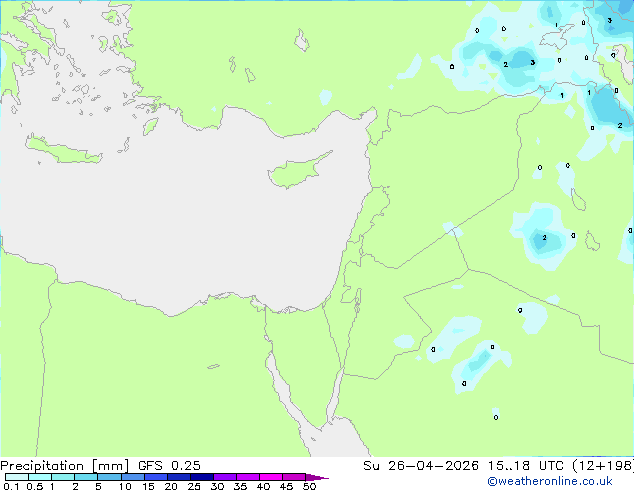Click the 'GFS 0.25' model label
Viewport: 634px width, 490px height.
(x=169, y=466)
